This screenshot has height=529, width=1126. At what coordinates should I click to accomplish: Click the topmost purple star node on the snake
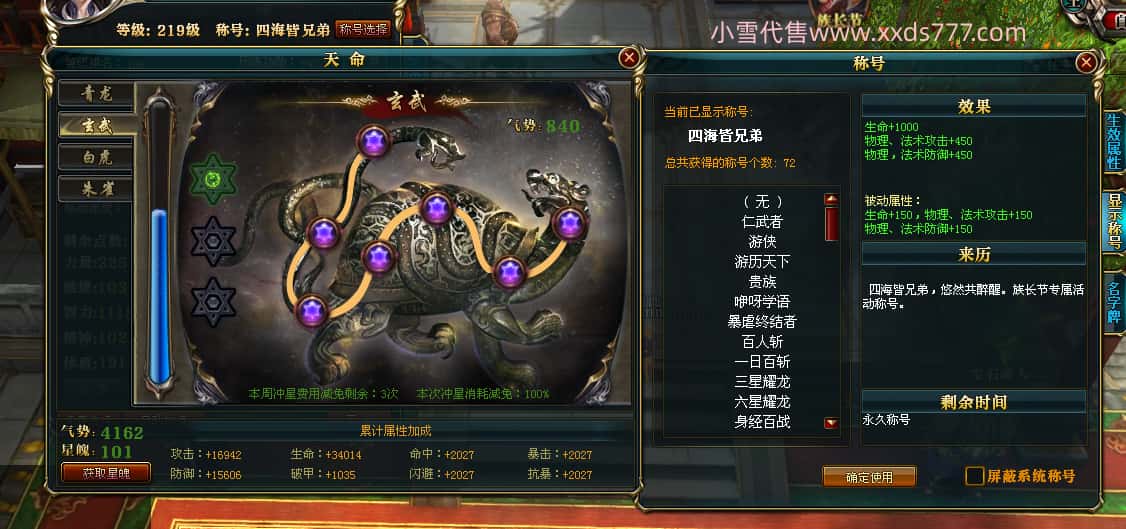pos(373,141)
